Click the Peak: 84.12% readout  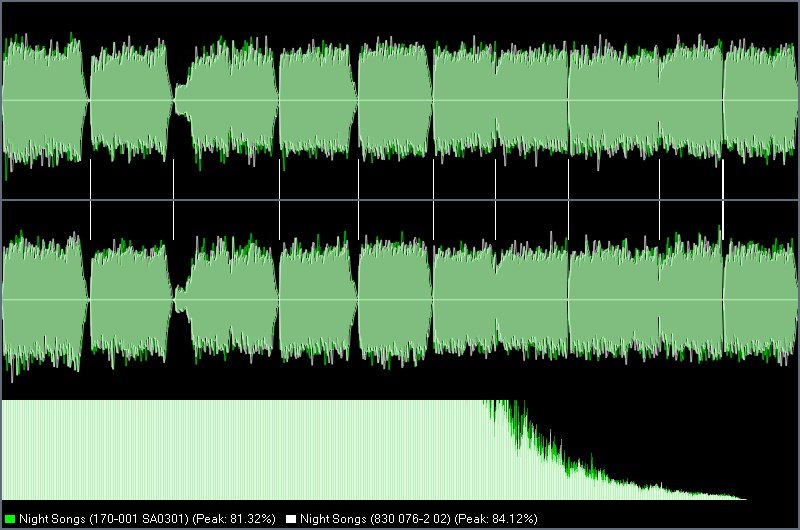click(495, 519)
